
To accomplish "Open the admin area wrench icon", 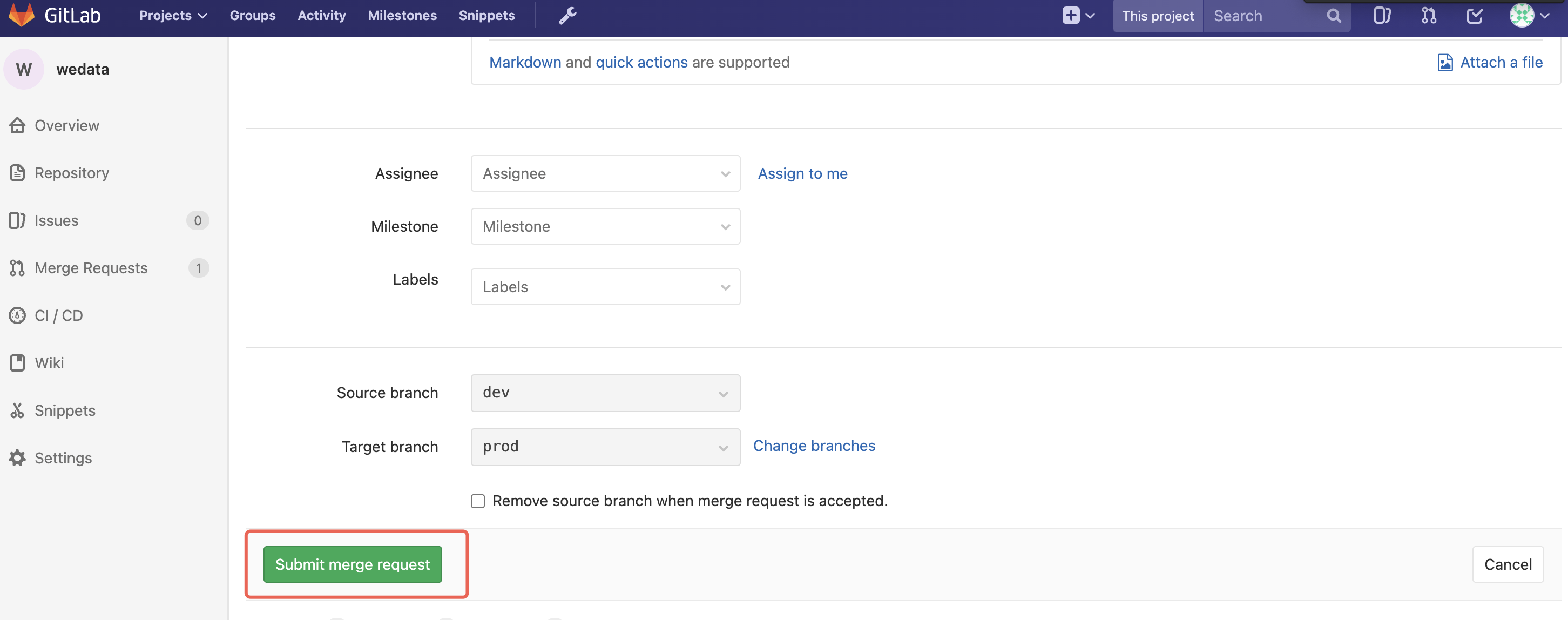I will pos(567,16).
